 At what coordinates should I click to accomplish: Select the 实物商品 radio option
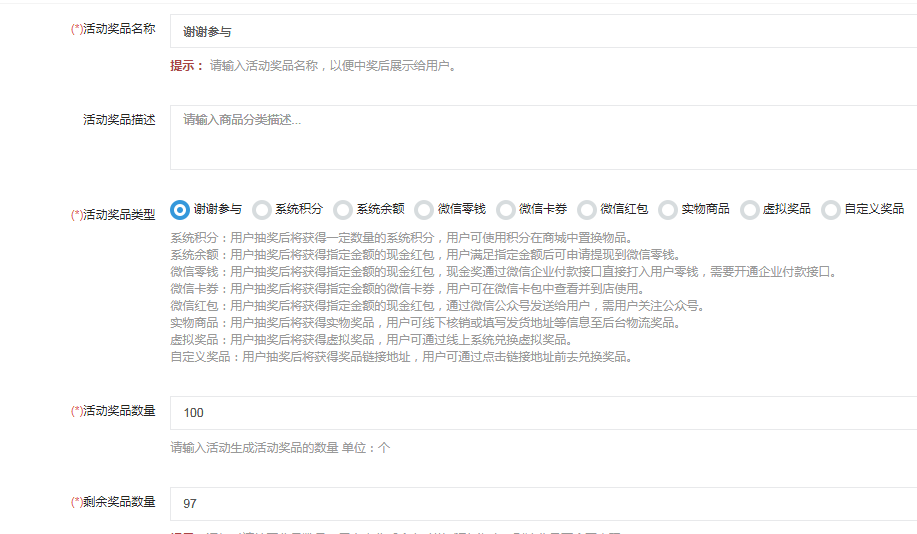point(668,209)
